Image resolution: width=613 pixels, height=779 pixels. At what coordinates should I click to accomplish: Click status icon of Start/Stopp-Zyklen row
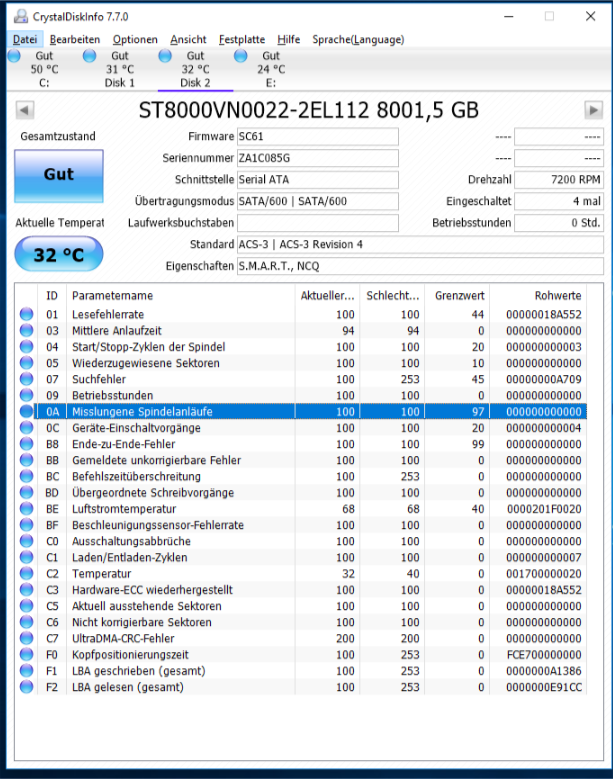tap(26, 347)
